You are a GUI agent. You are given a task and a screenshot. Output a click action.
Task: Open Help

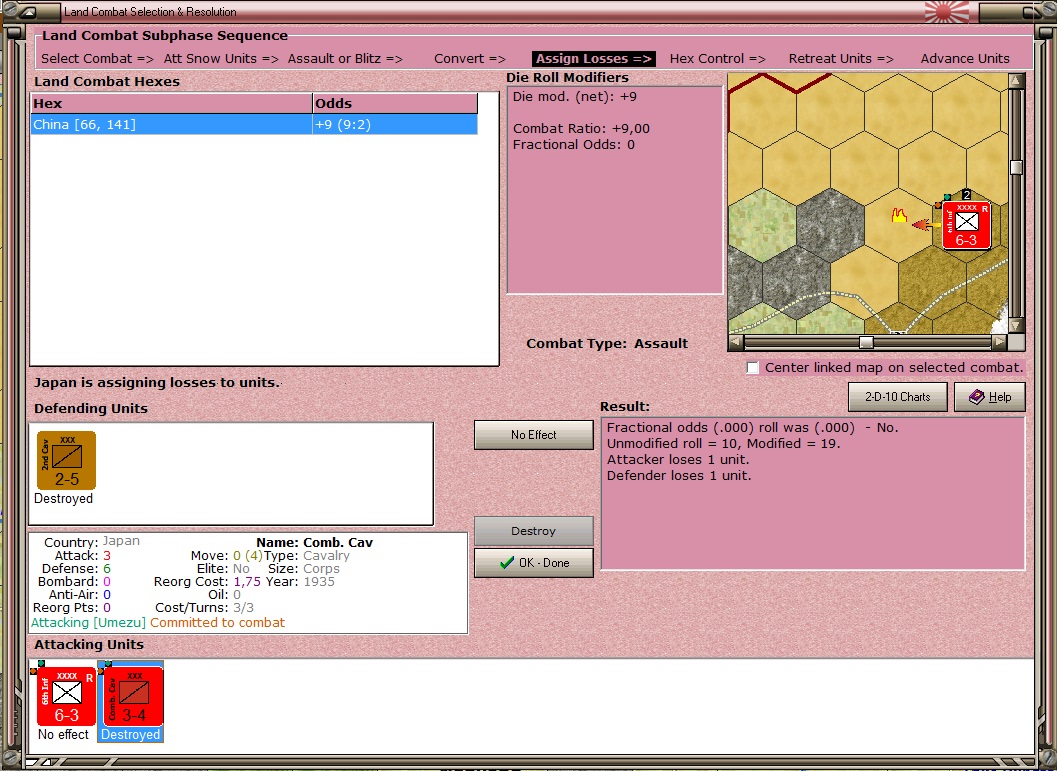(990, 397)
